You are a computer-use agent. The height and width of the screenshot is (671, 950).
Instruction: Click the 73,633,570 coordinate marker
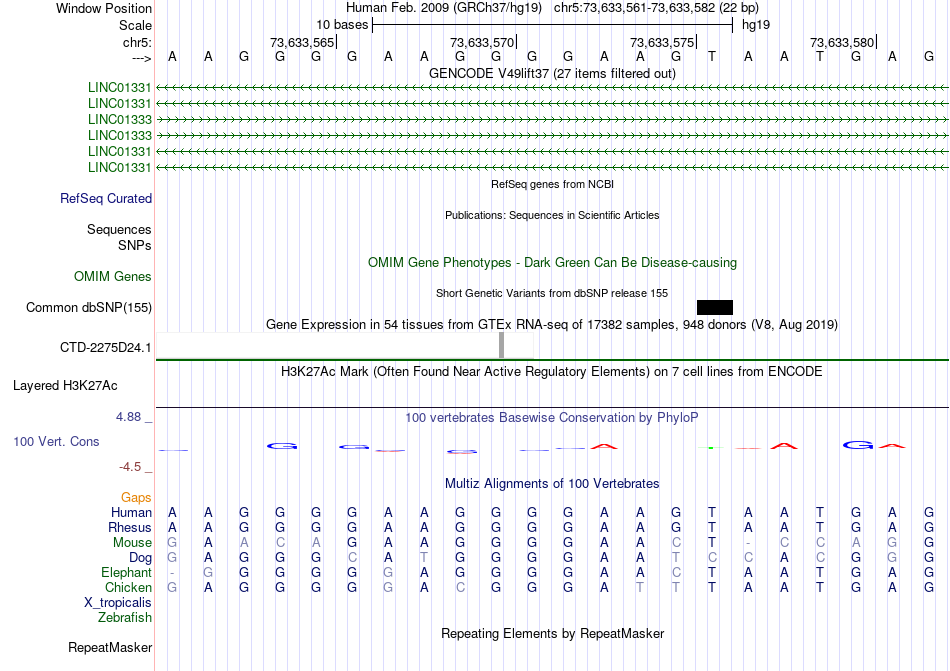482,42
